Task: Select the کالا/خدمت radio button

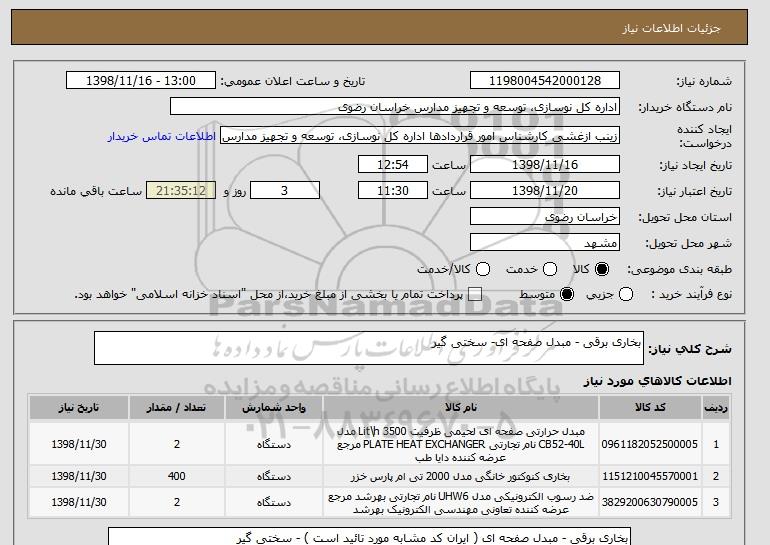Action: tap(483, 269)
